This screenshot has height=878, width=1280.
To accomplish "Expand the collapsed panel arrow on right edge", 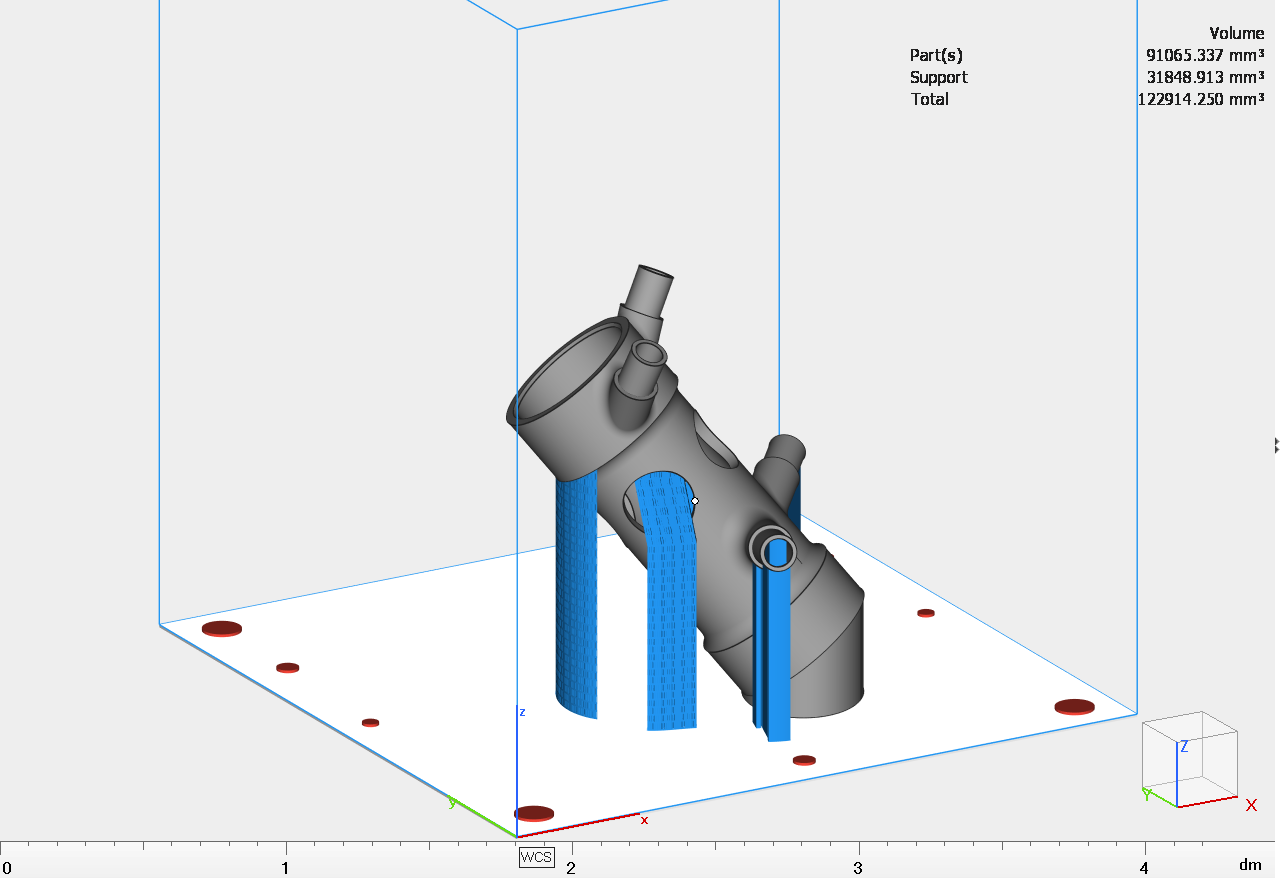I will pos(1275,443).
